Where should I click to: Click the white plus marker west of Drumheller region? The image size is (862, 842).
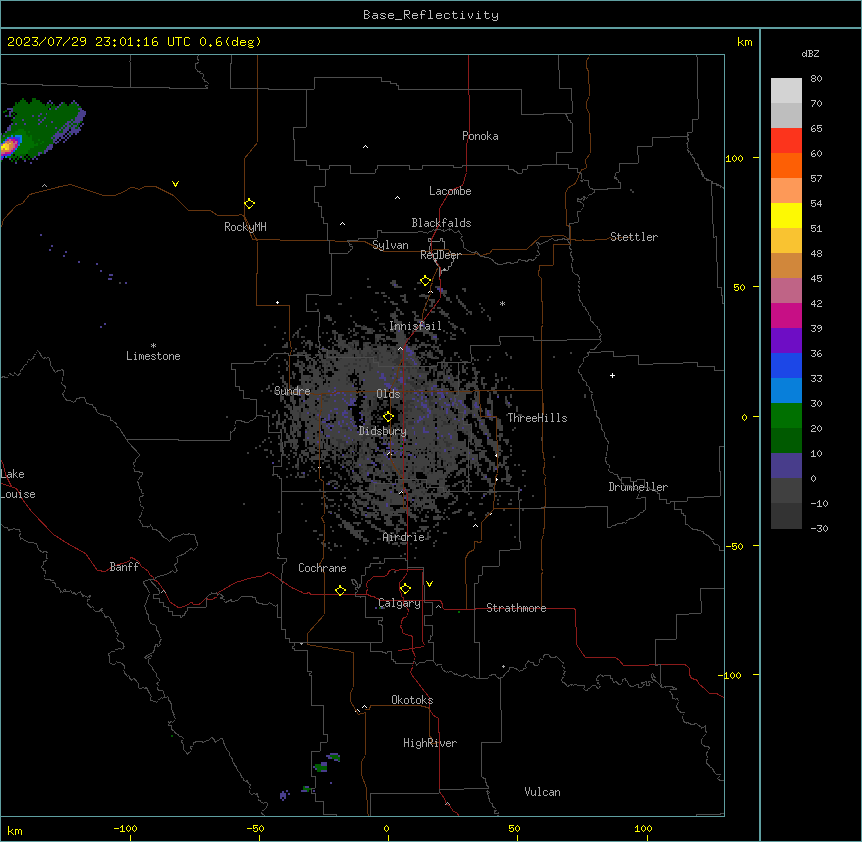tap(612, 375)
